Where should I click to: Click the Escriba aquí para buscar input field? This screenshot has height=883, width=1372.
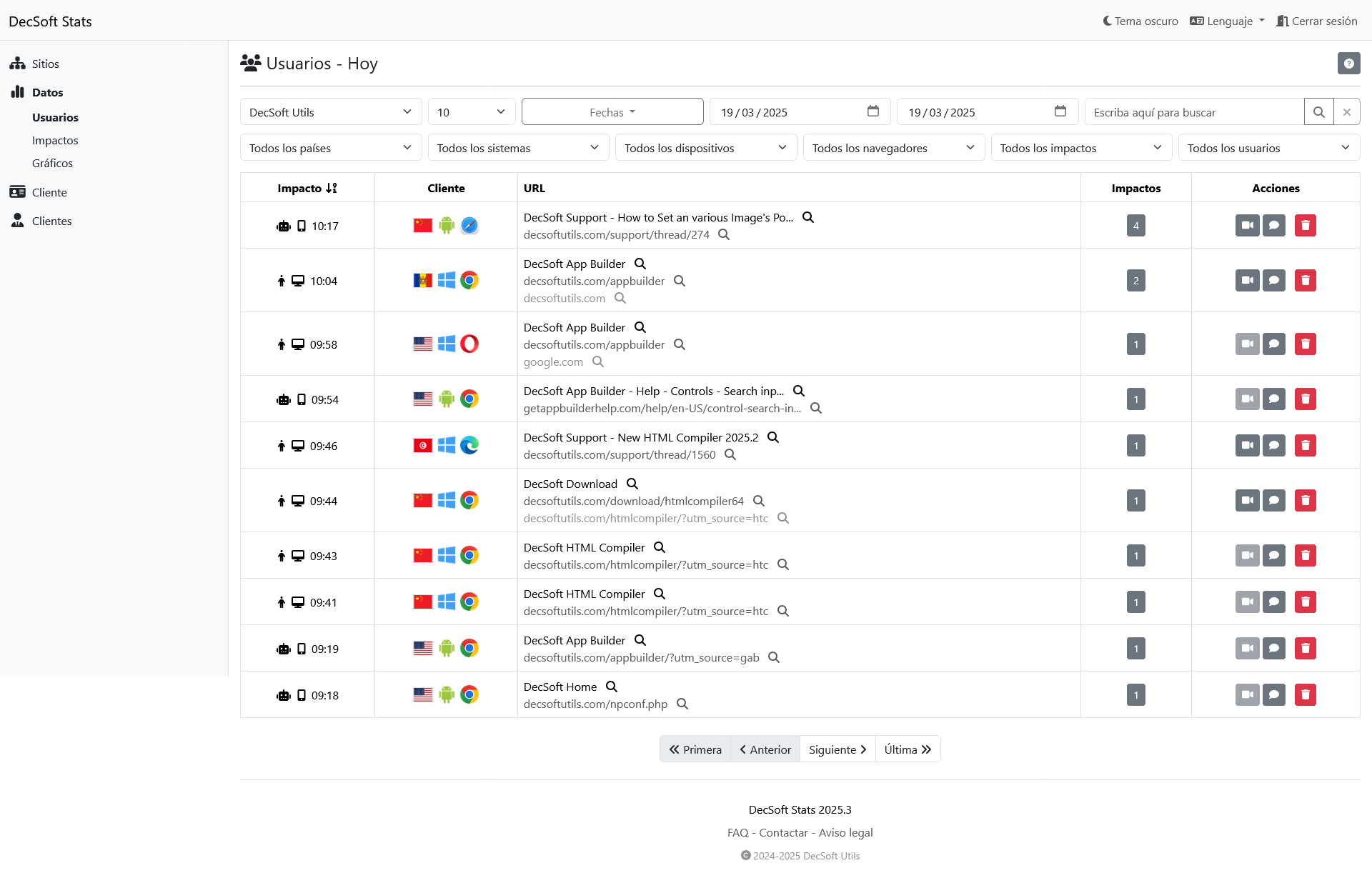coord(1193,111)
